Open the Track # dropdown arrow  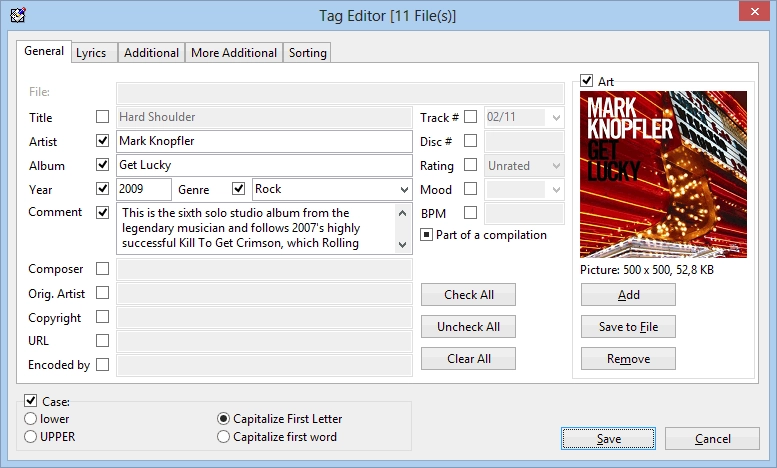(x=556, y=117)
